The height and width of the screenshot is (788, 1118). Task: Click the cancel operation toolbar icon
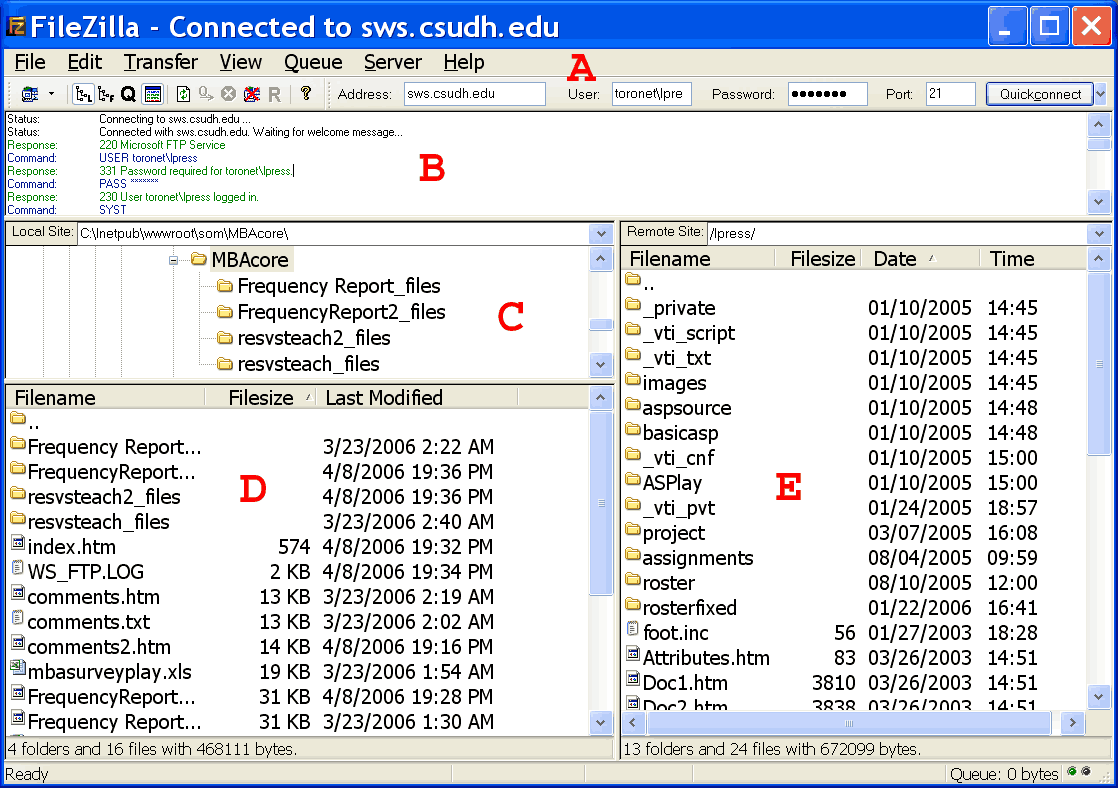(228, 93)
